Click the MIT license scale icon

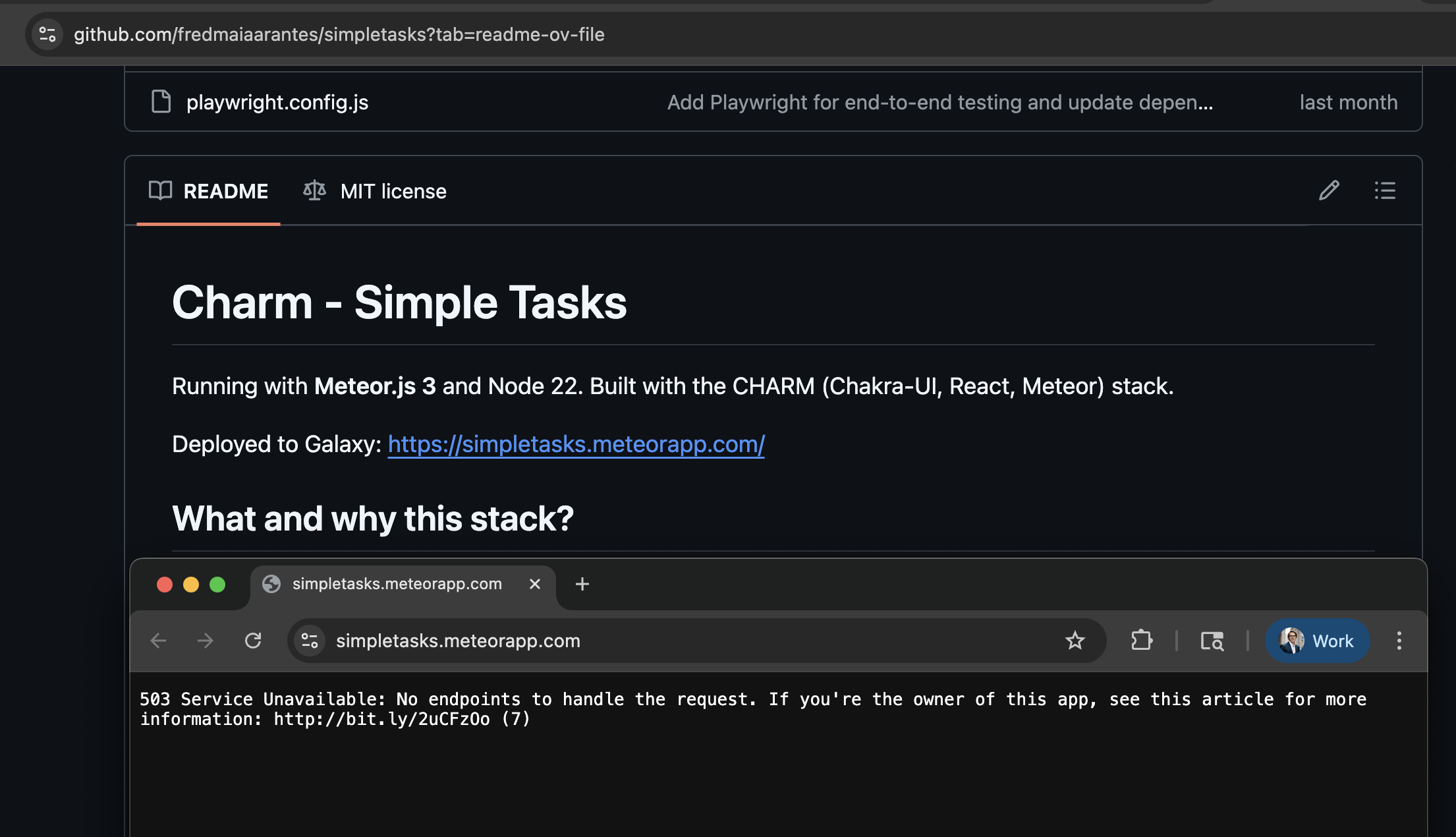tap(314, 190)
